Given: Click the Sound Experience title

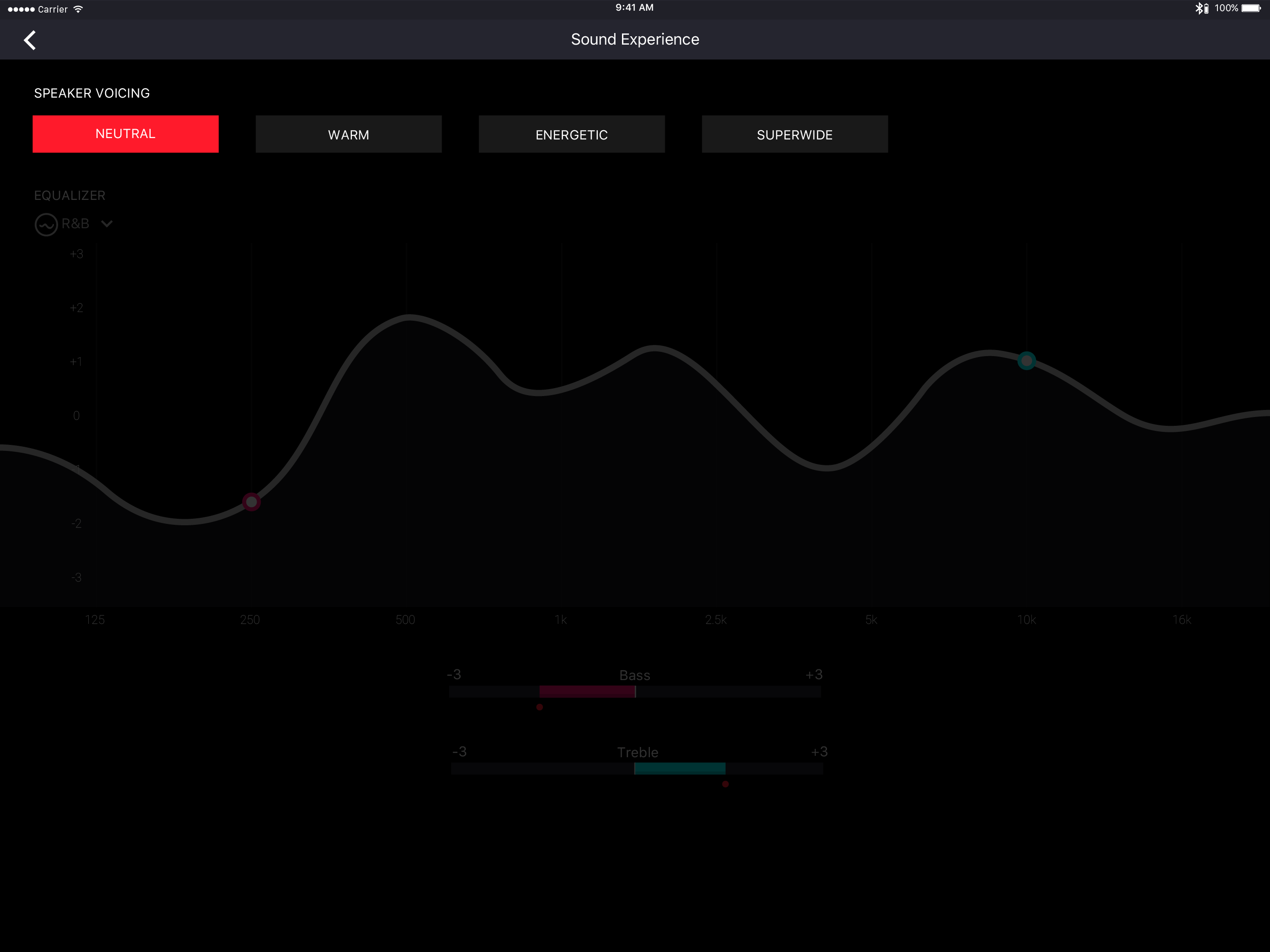Looking at the screenshot, I should (635, 40).
